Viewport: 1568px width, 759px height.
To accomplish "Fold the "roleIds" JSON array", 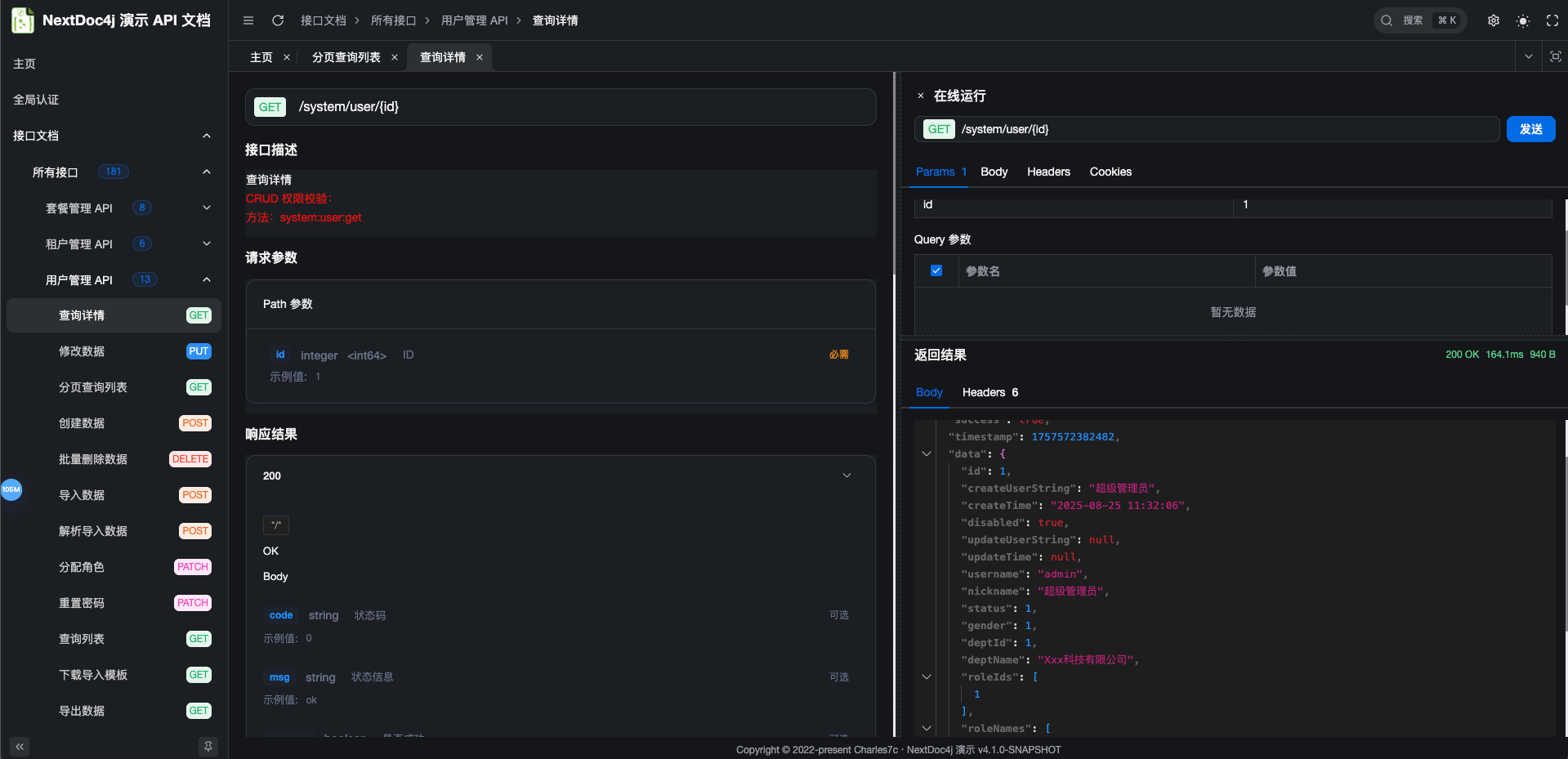I will pyautogui.click(x=927, y=676).
